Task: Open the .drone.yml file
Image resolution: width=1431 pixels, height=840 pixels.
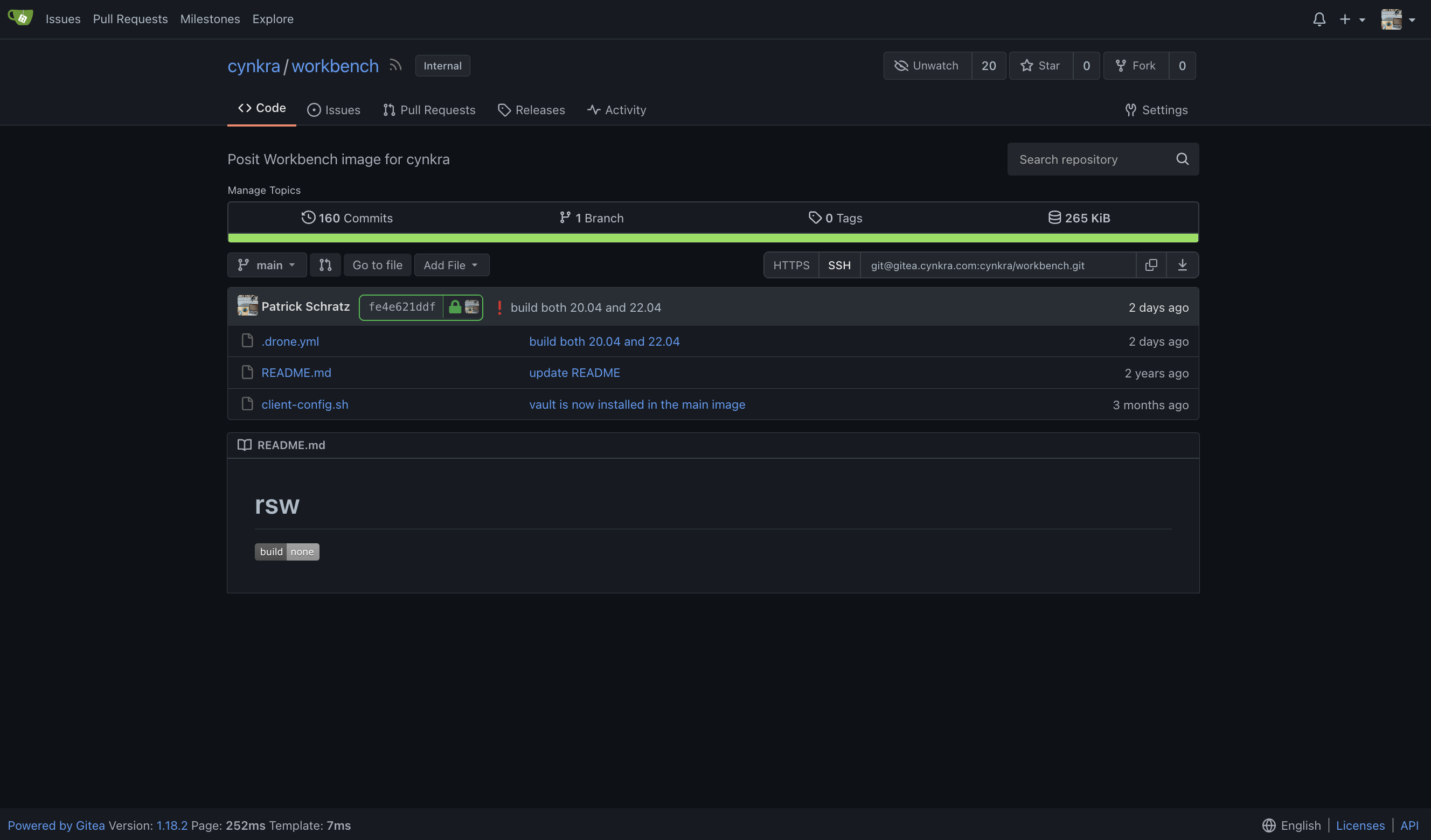Action: (290, 342)
